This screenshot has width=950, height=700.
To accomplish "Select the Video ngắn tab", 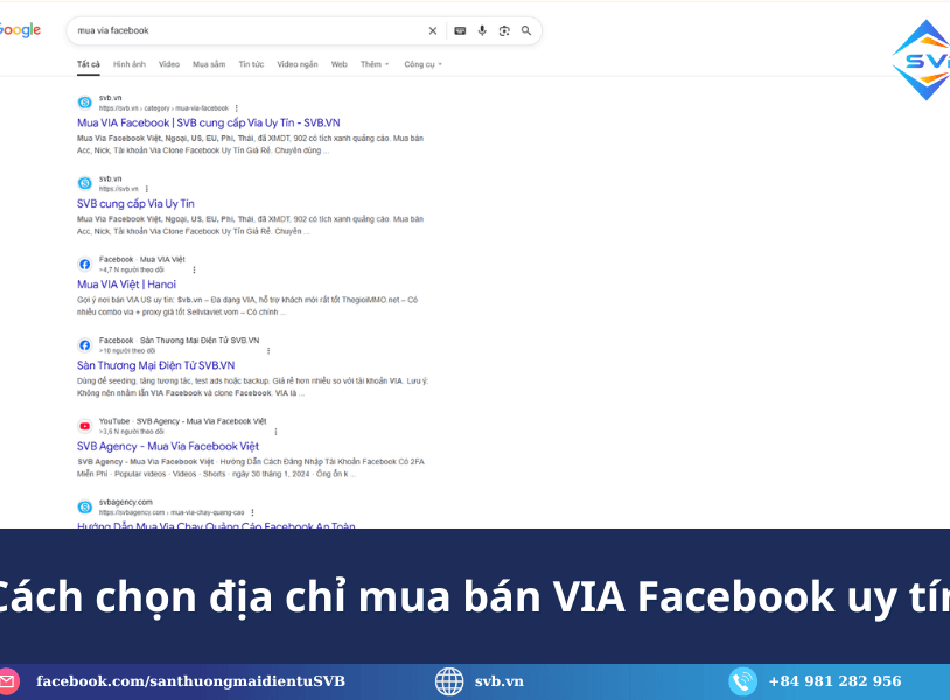I will (297, 64).
